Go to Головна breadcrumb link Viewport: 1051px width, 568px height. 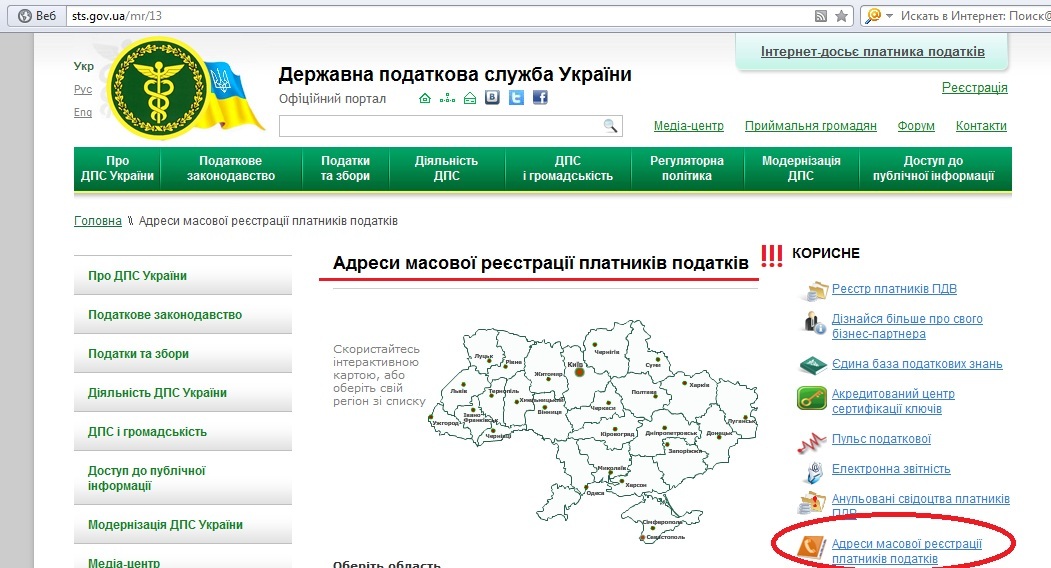98,221
